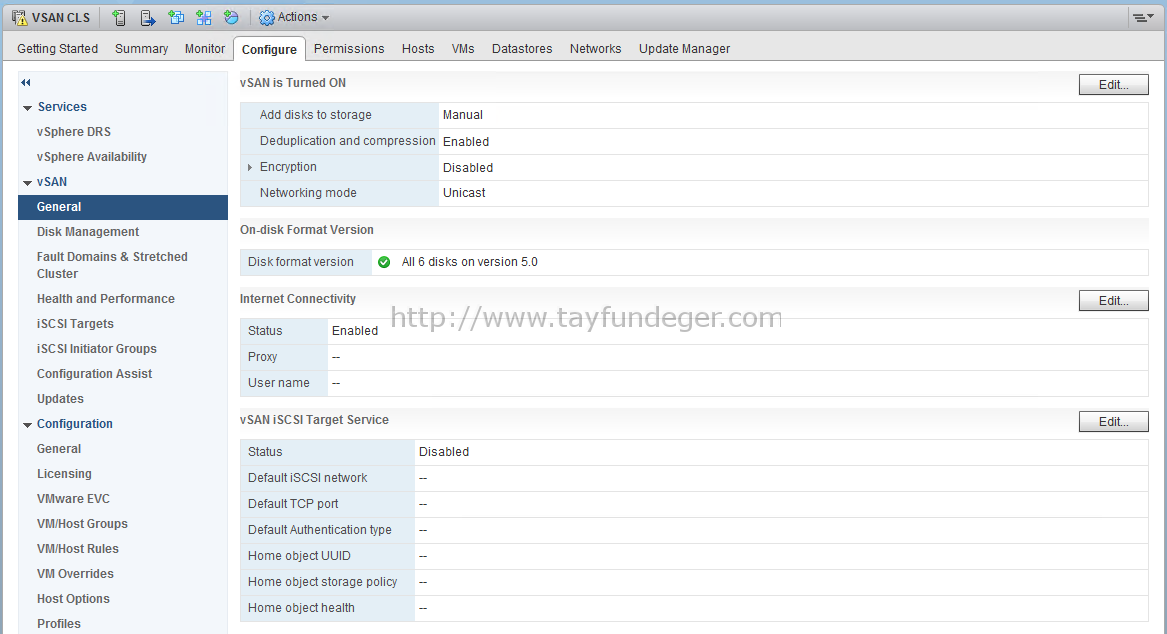Collapse the Configuration tree section

coord(28,425)
